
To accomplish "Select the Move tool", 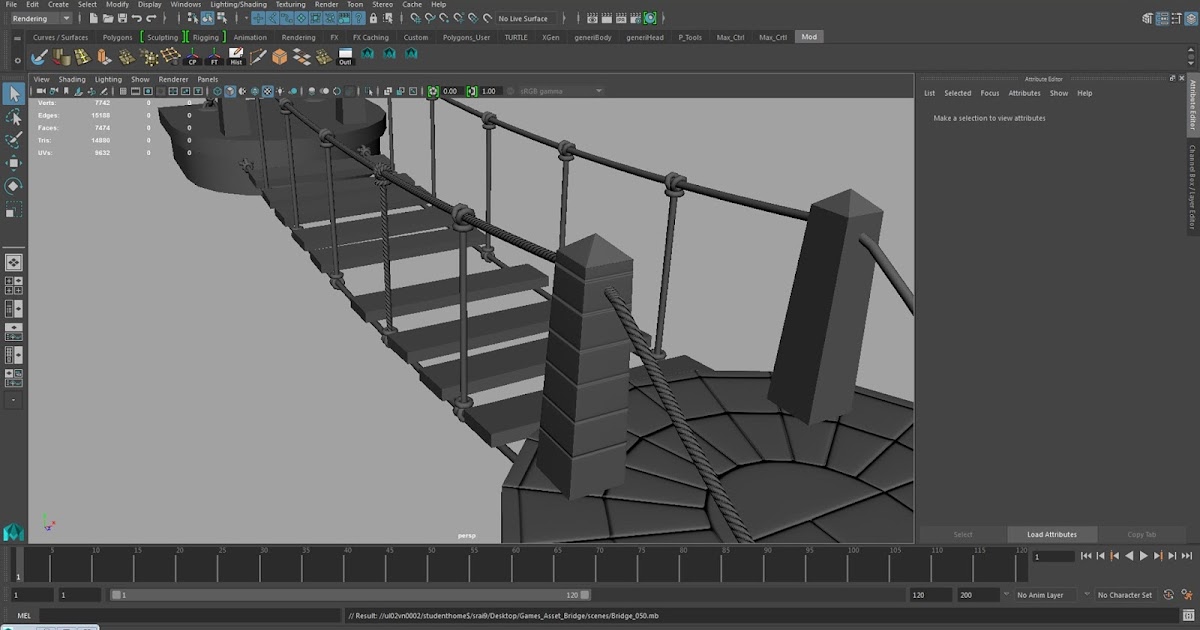I will [14, 163].
